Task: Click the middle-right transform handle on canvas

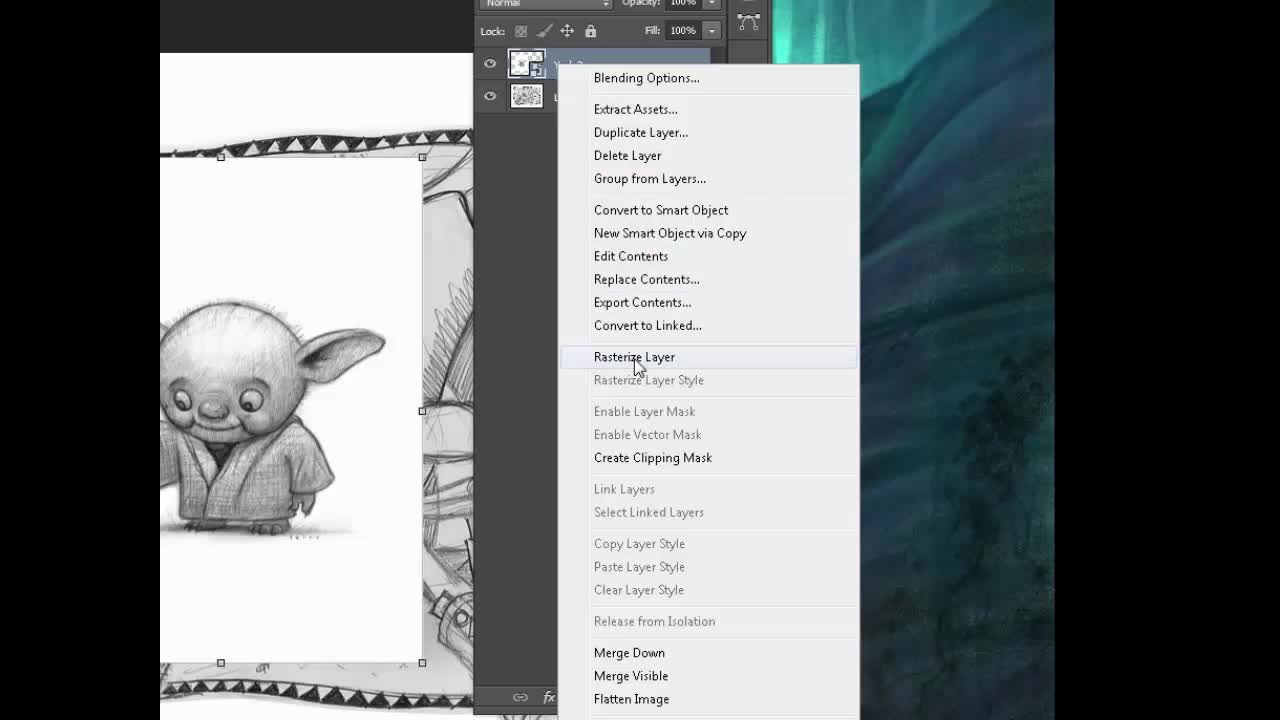Action: 422,410
